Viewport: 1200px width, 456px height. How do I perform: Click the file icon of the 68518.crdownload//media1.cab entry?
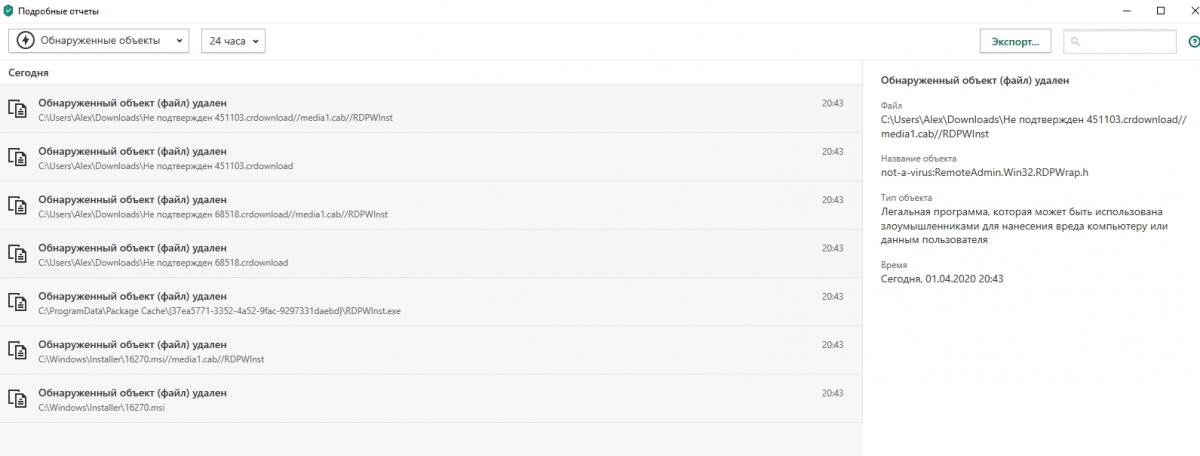(17, 205)
